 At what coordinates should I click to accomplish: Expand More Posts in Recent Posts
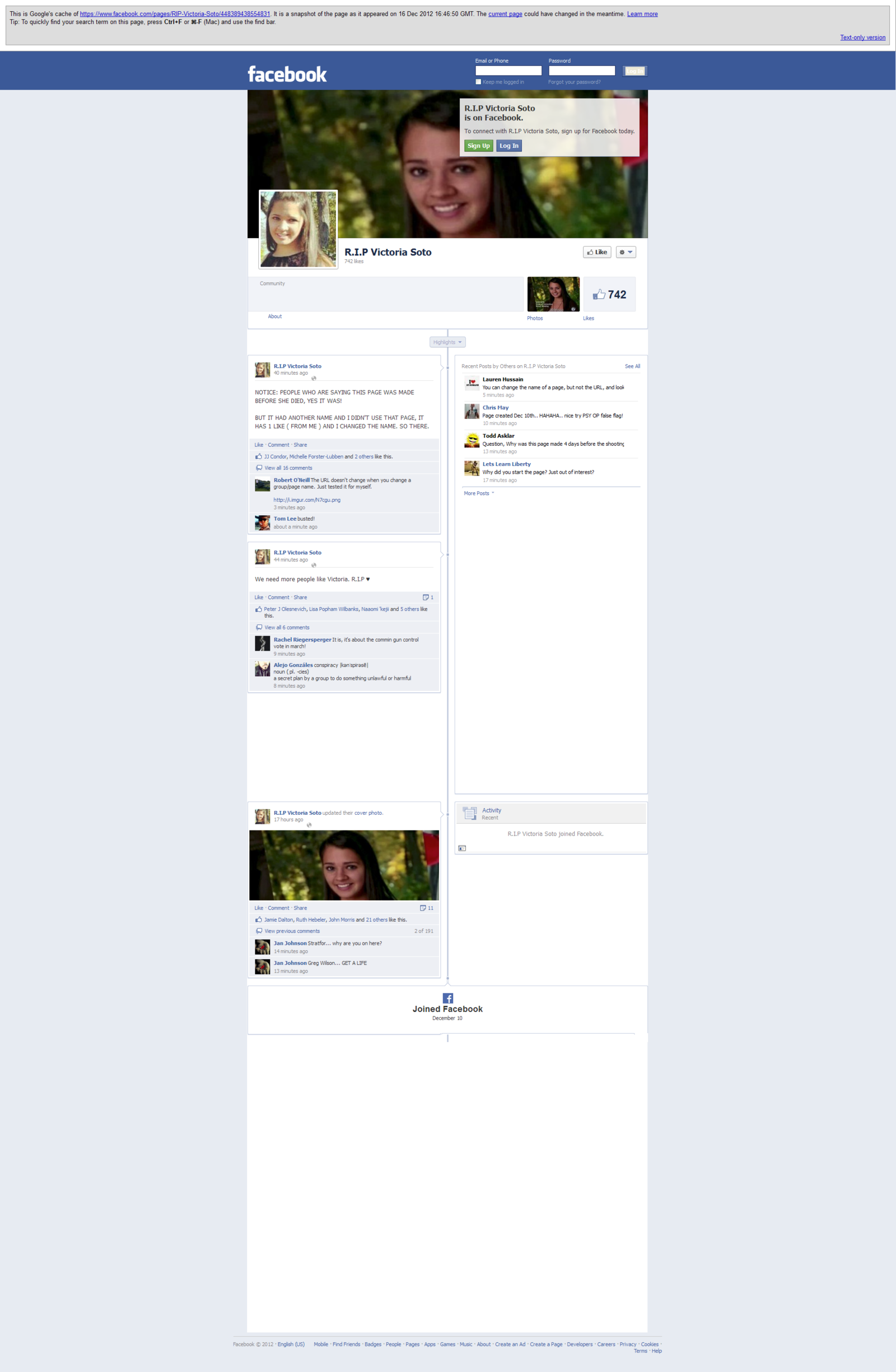[x=479, y=493]
